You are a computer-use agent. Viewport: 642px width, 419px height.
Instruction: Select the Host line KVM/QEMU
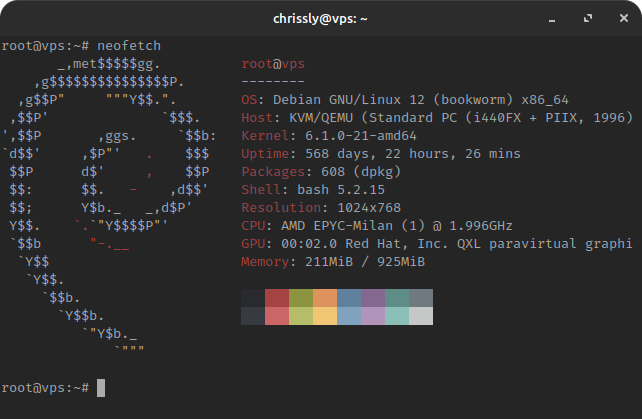[437, 118]
